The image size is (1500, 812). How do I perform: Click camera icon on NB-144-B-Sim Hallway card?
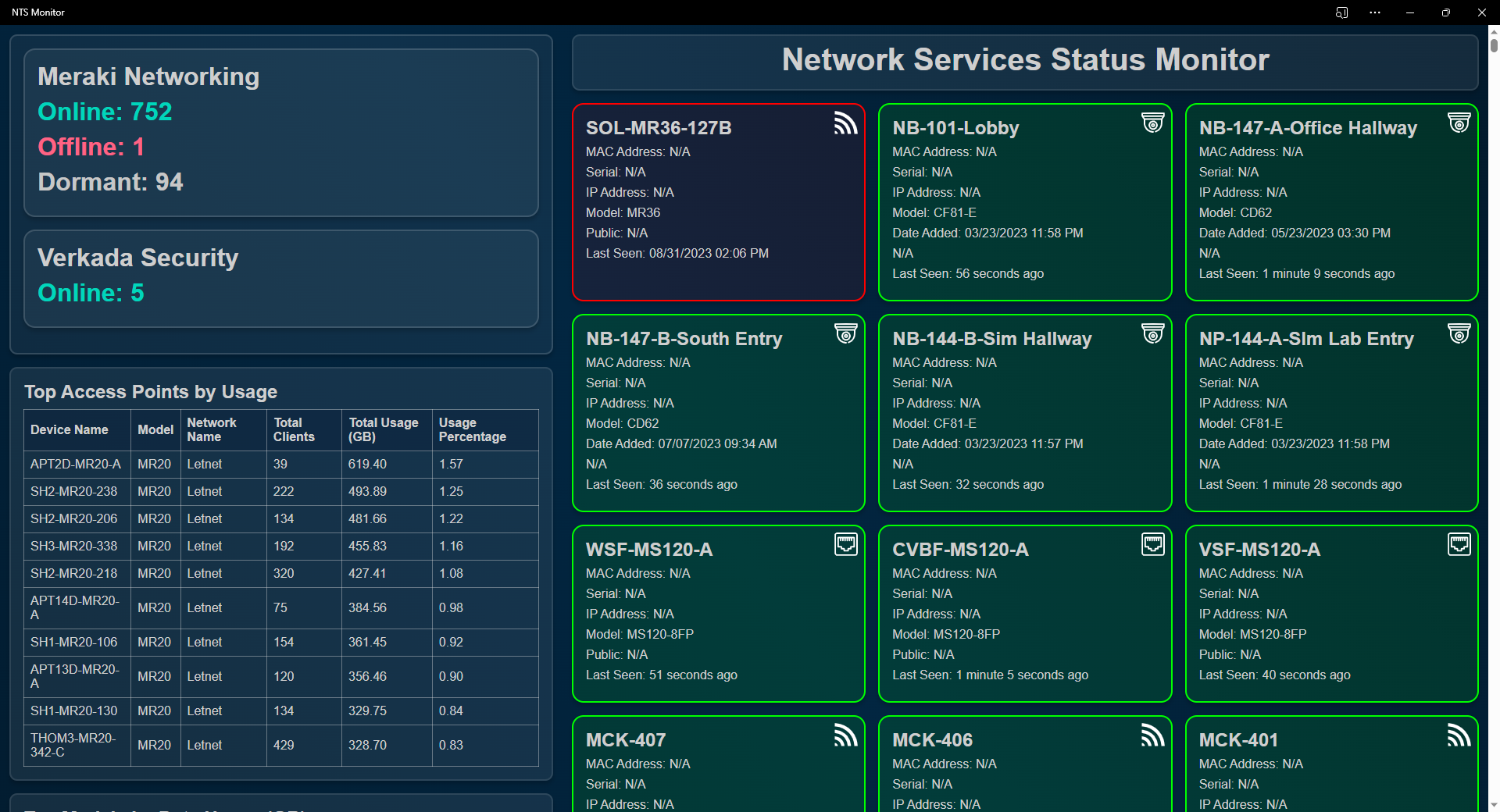pyautogui.click(x=1153, y=334)
